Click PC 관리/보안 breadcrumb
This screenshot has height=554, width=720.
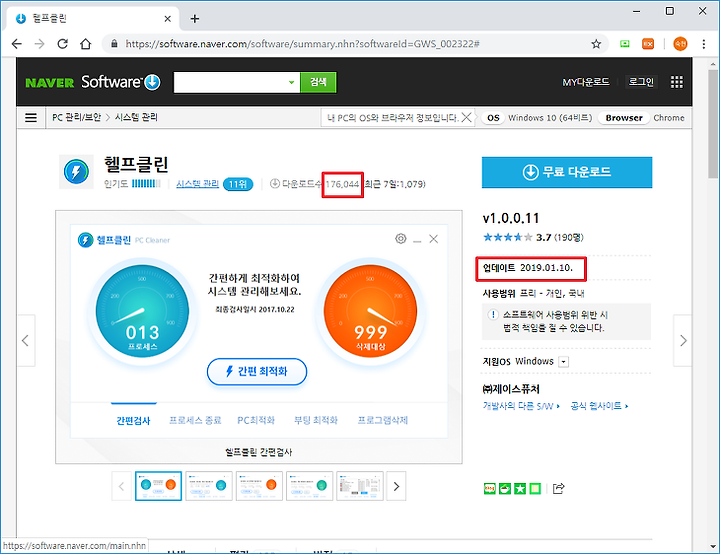76,118
